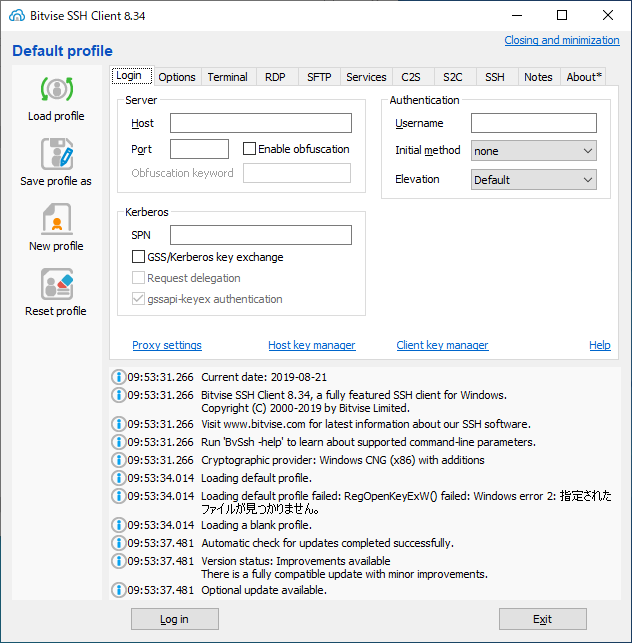The image size is (632, 643).
Task: Open the RDP tab
Action: (275, 77)
